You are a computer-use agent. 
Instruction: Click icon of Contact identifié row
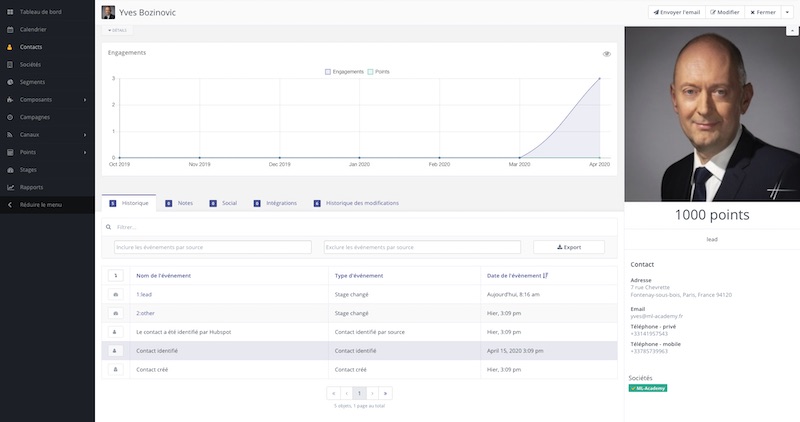[x=115, y=351]
